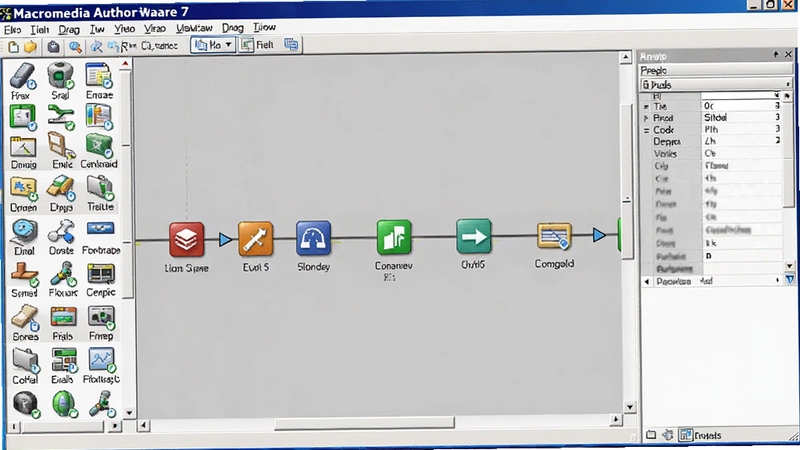This screenshot has width=800, height=450.
Task: Select the Frax palette icon
Action: coord(22,76)
